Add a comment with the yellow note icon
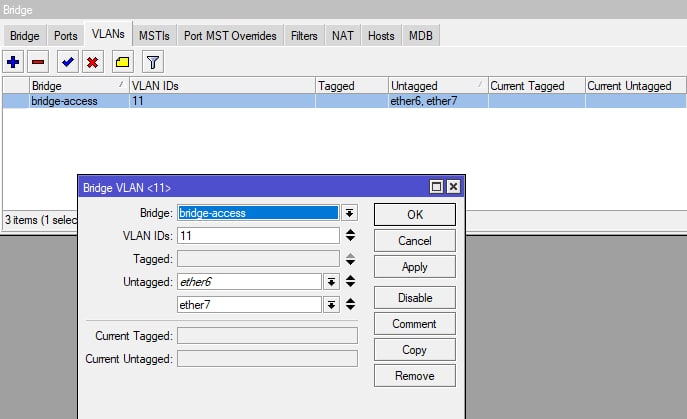The image size is (687, 419). [123, 62]
